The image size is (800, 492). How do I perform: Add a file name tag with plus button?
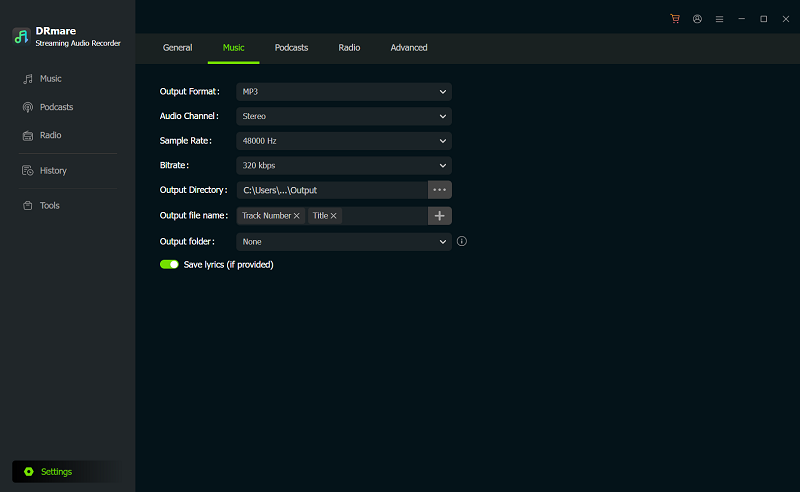click(439, 216)
